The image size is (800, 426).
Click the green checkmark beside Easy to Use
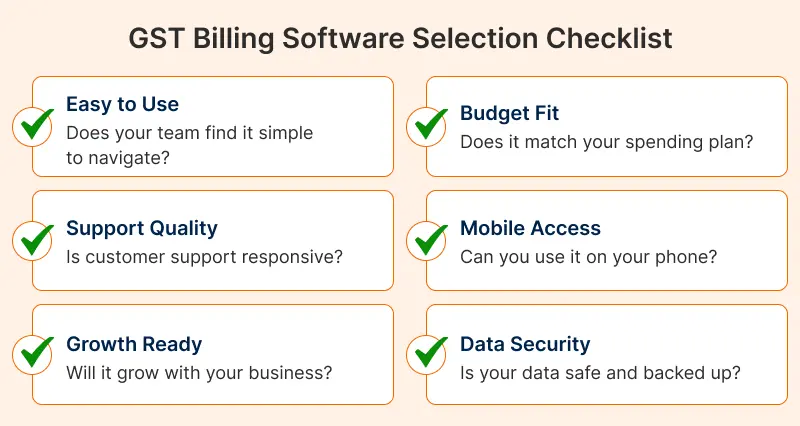coord(33,126)
